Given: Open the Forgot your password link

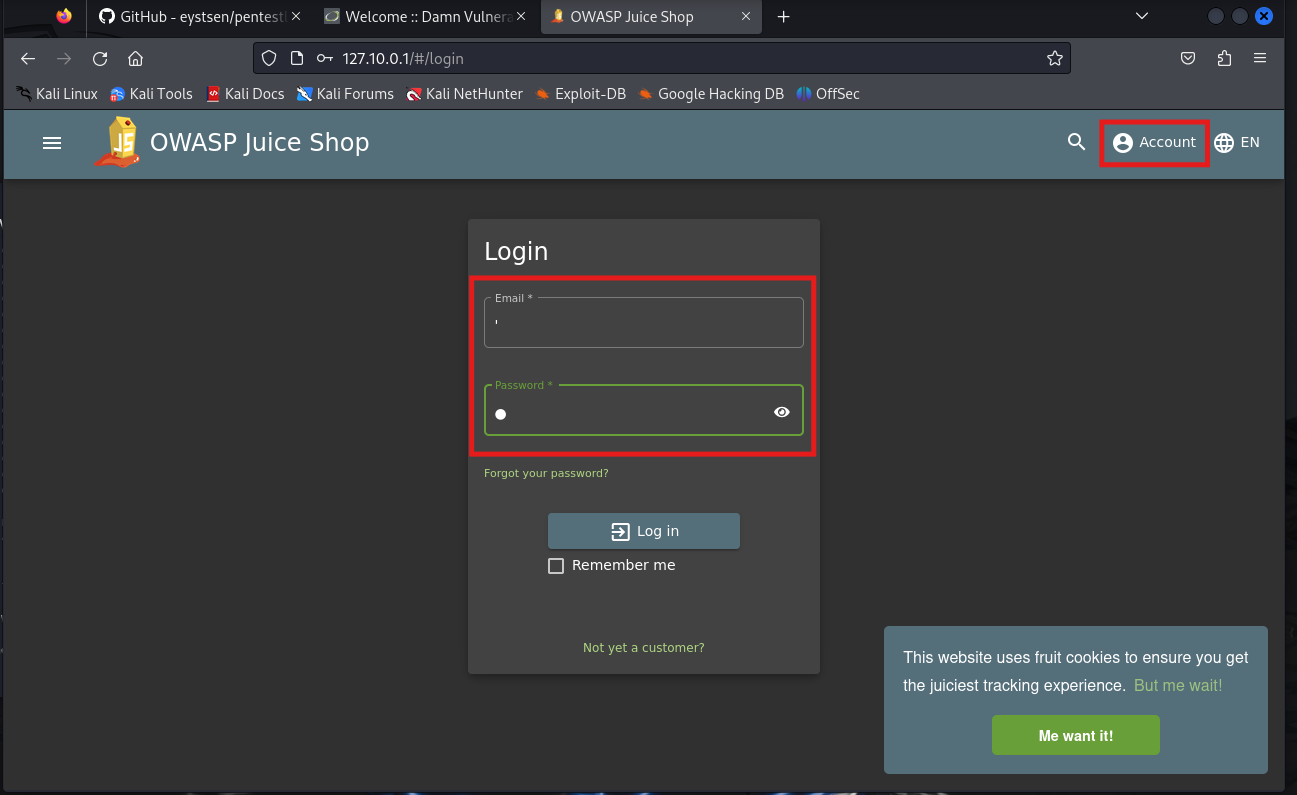Looking at the screenshot, I should click(546, 473).
